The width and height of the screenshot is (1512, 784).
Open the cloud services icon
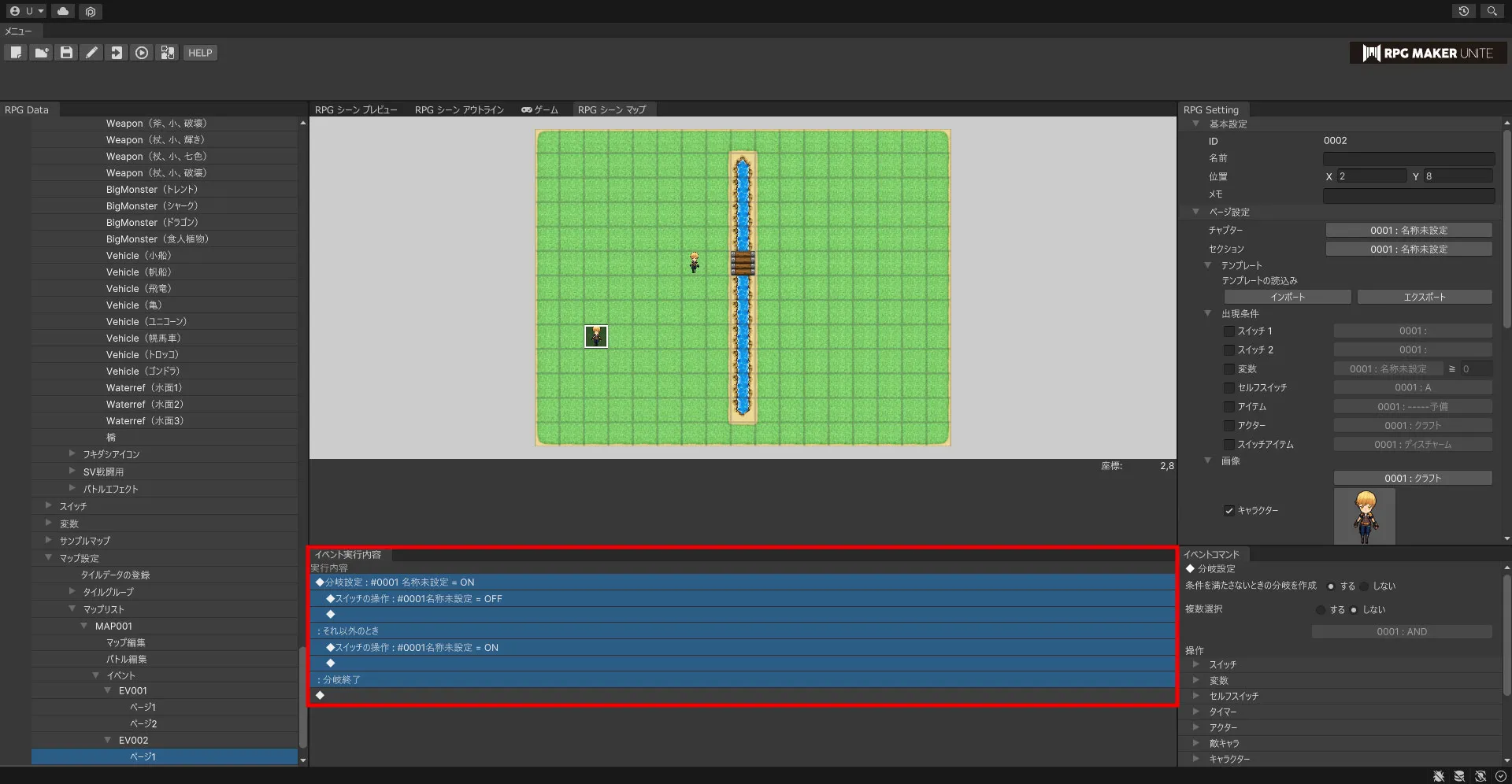63,11
